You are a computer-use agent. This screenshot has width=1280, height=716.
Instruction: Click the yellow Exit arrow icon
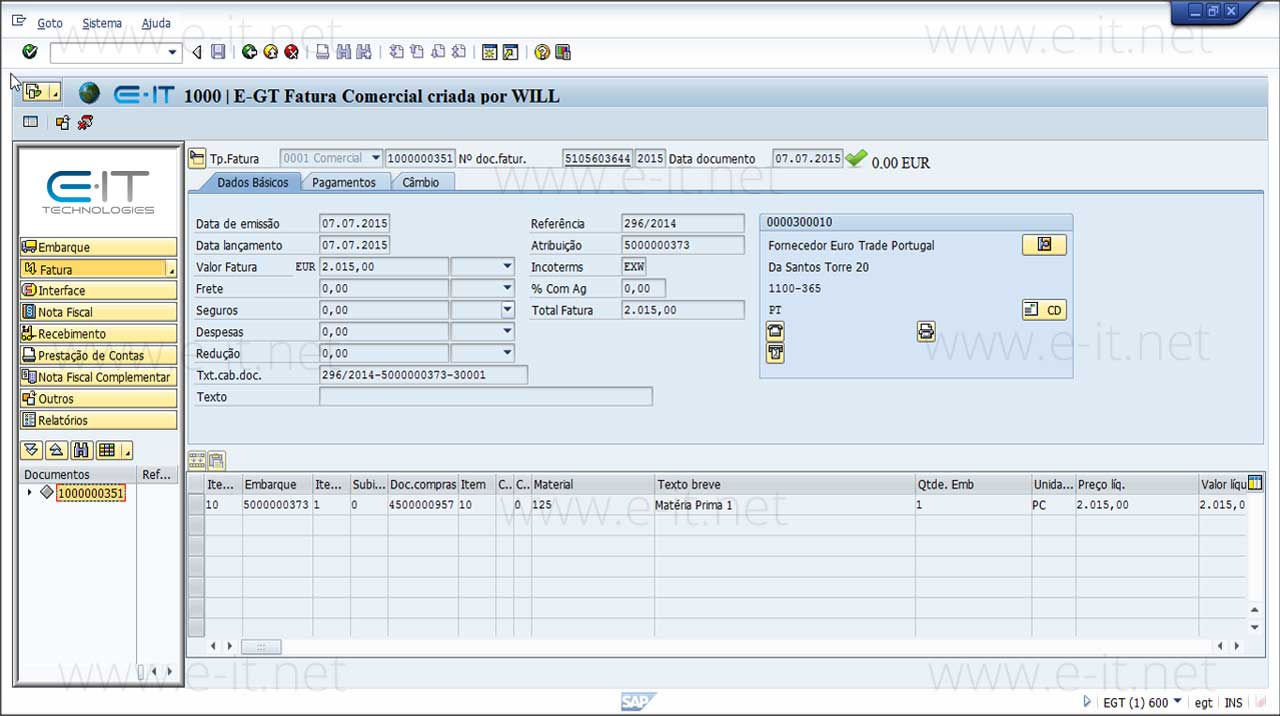tap(270, 52)
